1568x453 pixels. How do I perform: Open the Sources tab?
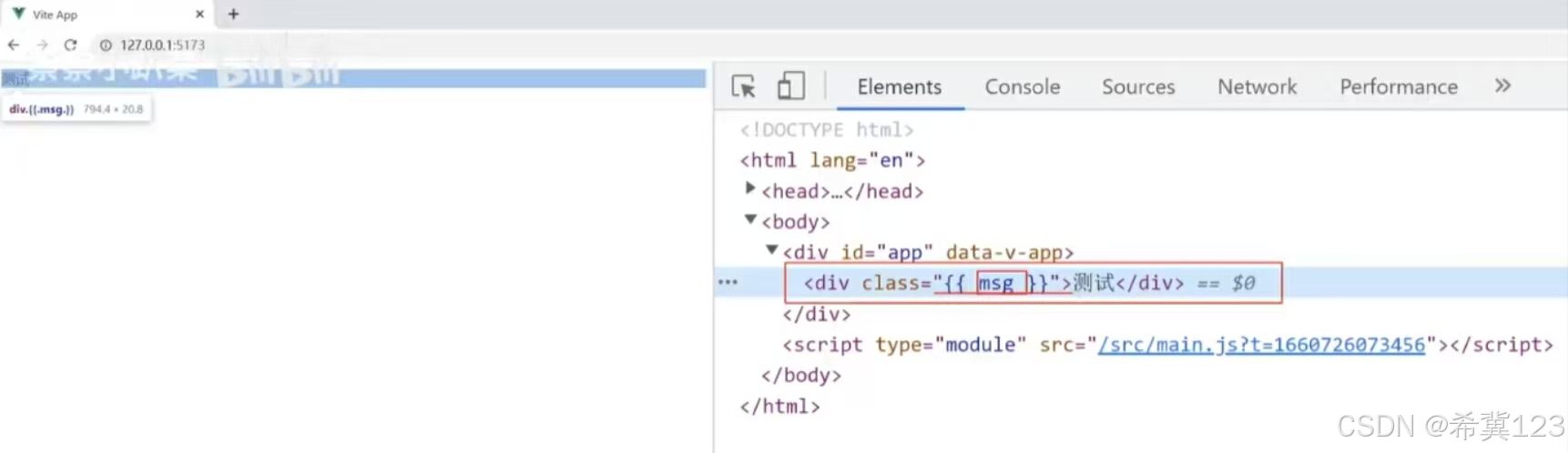point(1138,86)
